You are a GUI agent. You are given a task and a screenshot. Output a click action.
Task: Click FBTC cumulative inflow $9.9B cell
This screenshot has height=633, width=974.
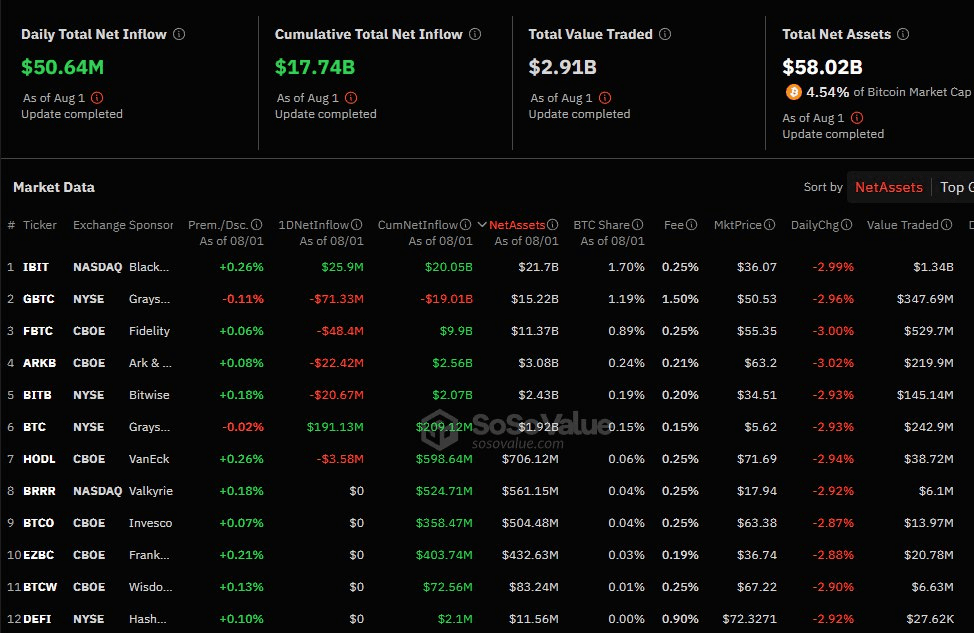click(x=456, y=331)
